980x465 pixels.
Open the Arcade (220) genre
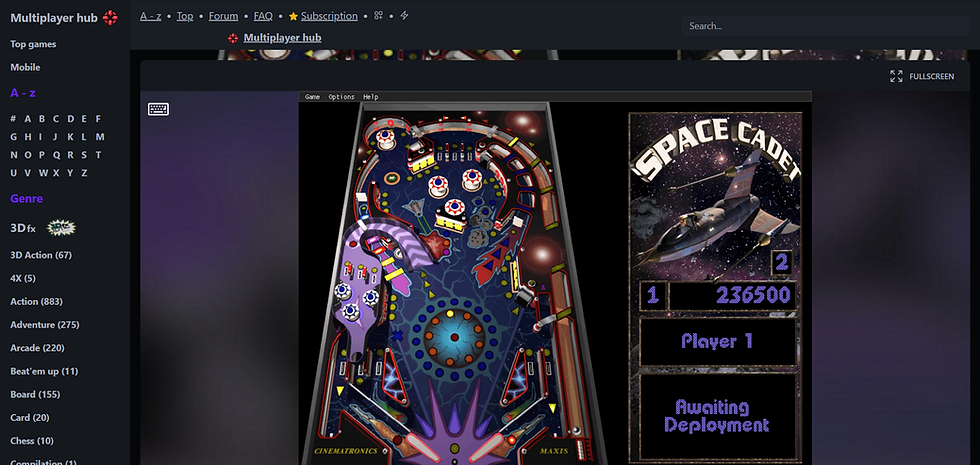coord(38,348)
